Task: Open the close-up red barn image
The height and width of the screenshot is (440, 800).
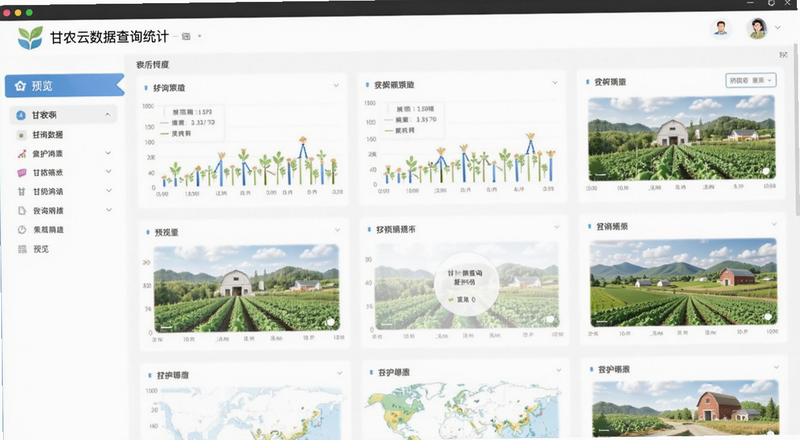Action: (685, 409)
